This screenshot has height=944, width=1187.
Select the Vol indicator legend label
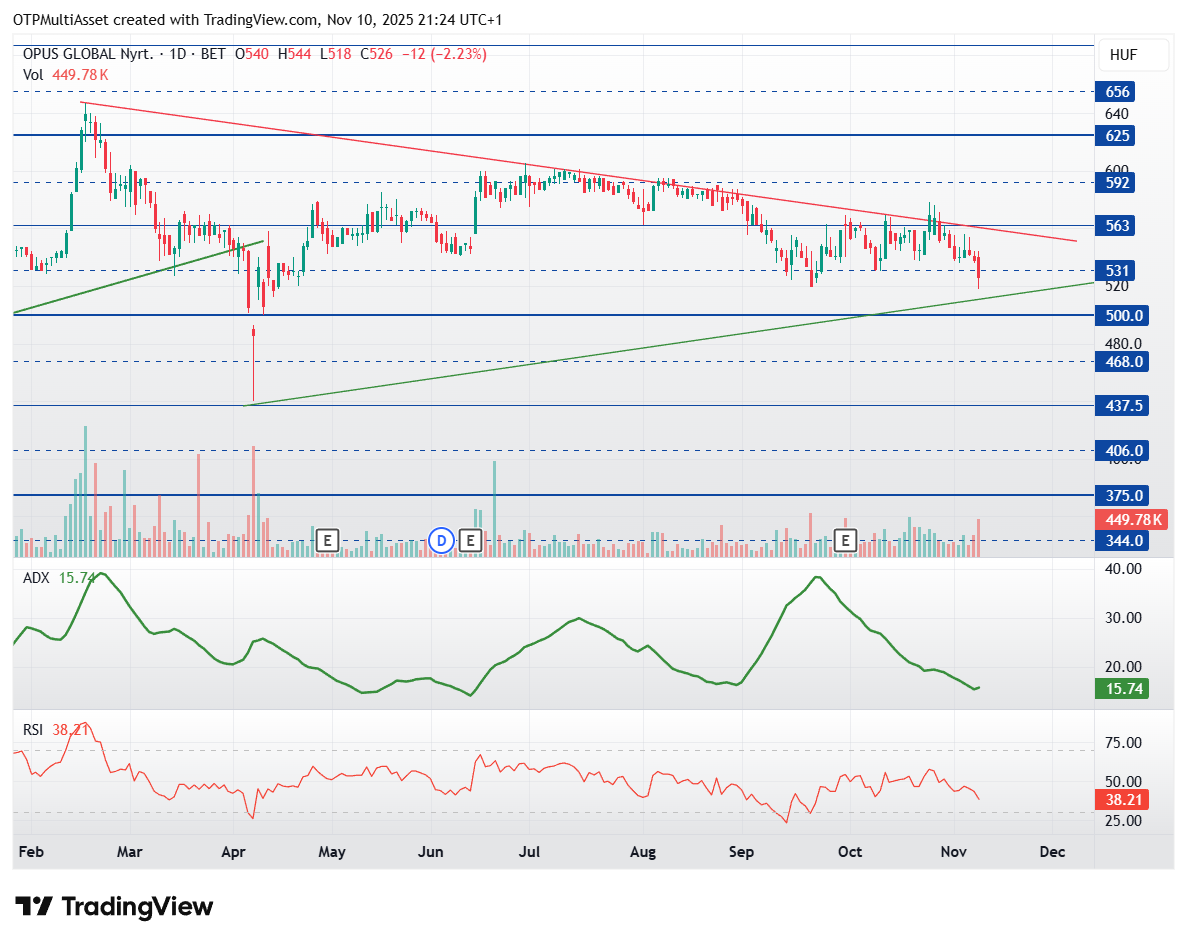coord(32,75)
